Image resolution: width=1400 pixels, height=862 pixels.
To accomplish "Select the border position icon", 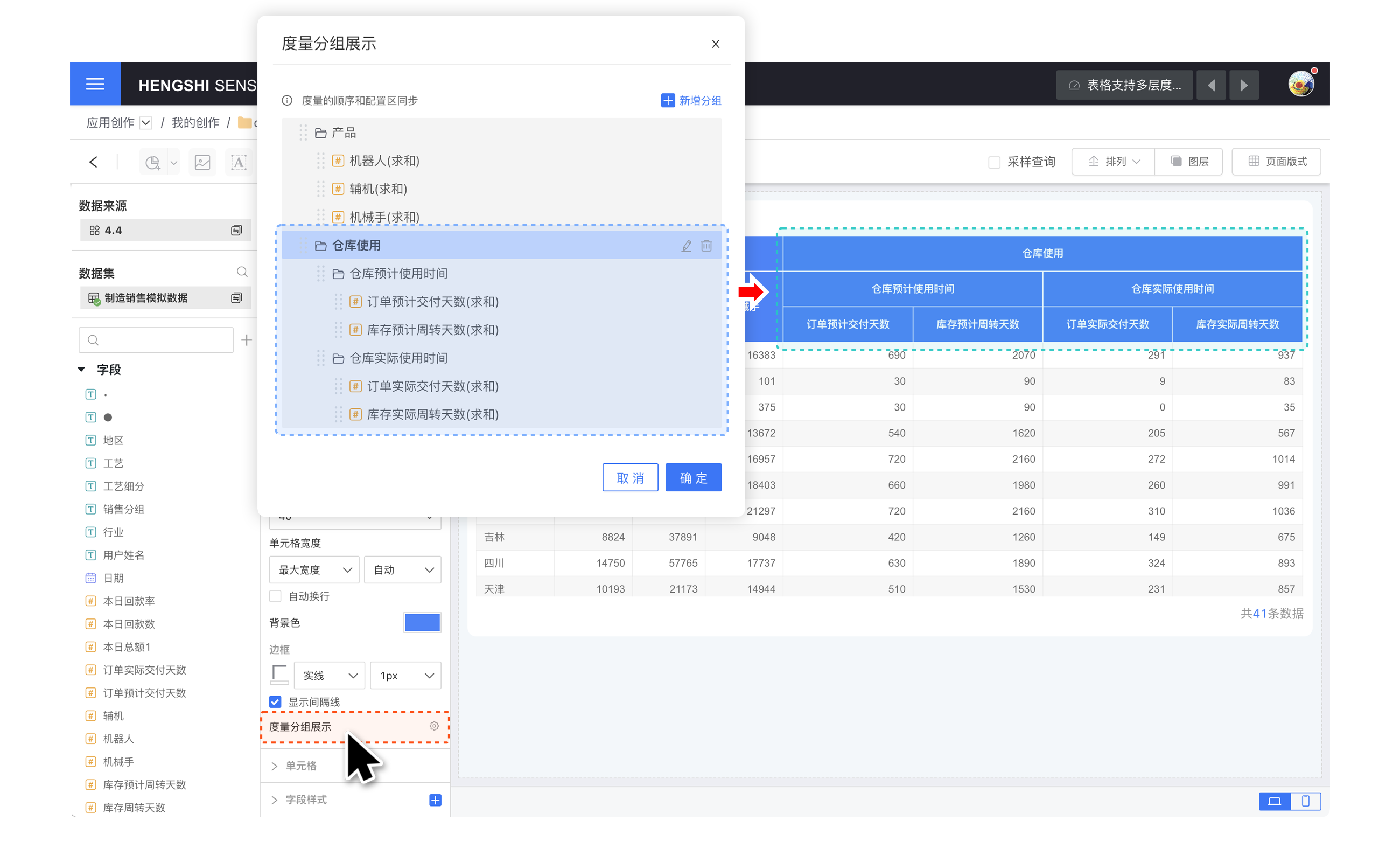I will 279,675.
